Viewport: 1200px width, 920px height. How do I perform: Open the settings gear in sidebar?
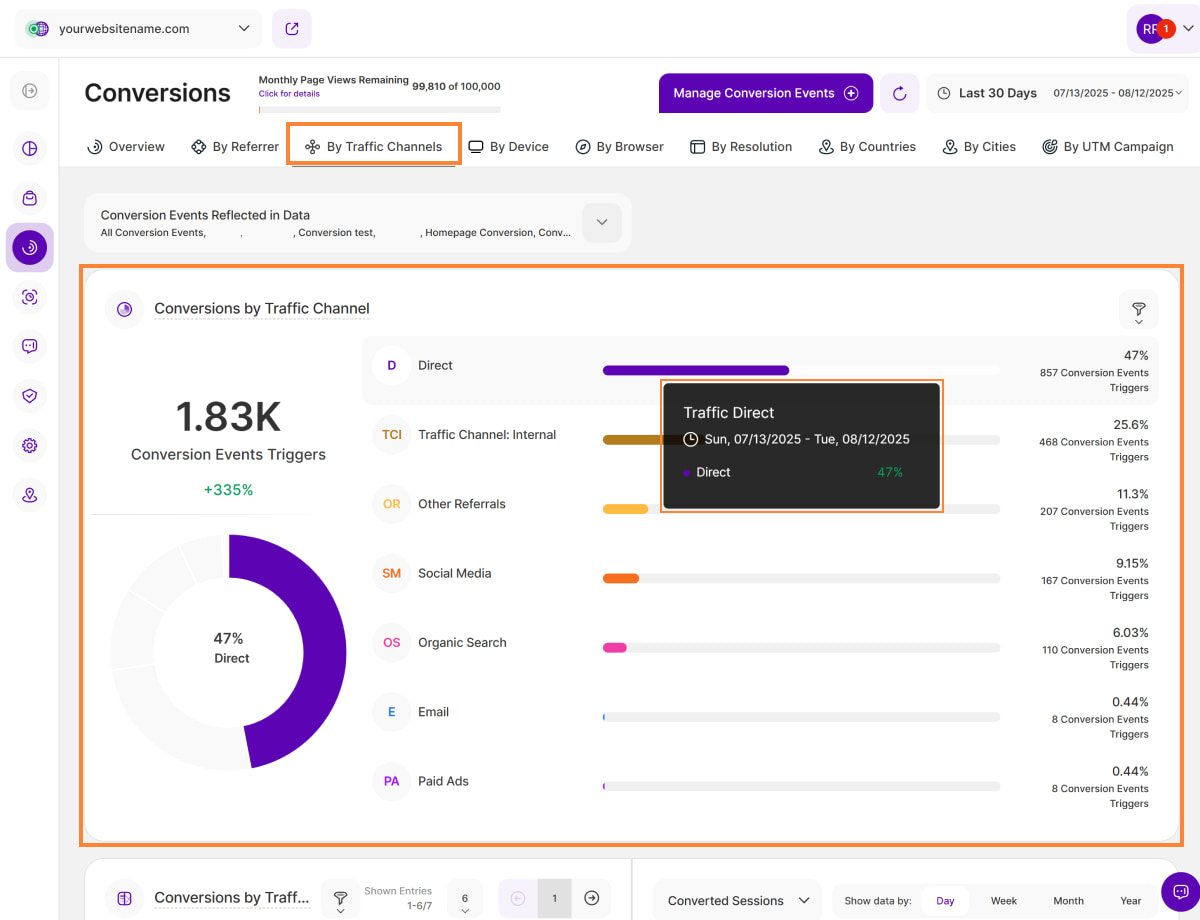pyautogui.click(x=30, y=445)
